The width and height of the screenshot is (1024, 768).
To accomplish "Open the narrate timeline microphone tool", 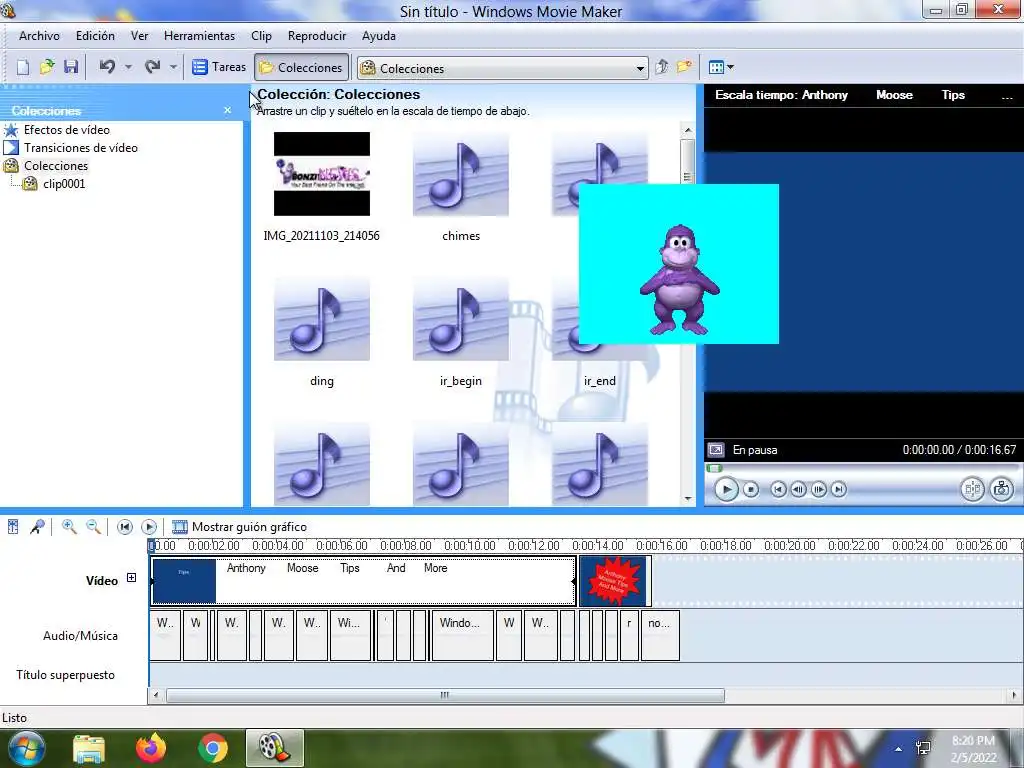I will (x=37, y=527).
